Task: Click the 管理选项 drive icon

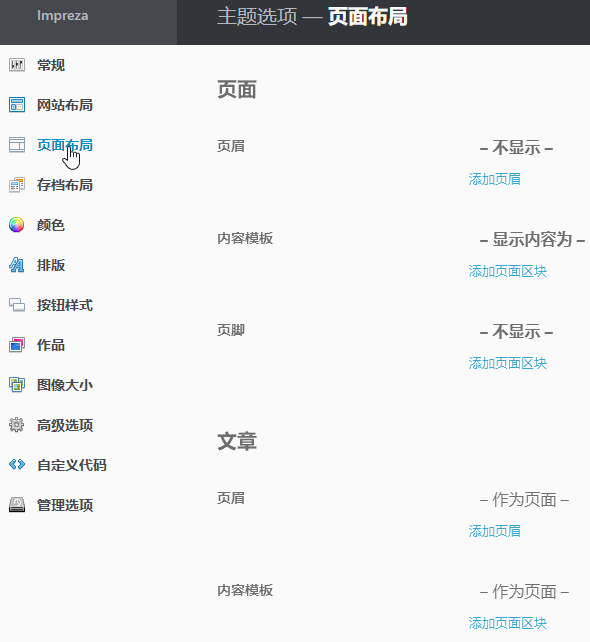Action: coord(17,504)
